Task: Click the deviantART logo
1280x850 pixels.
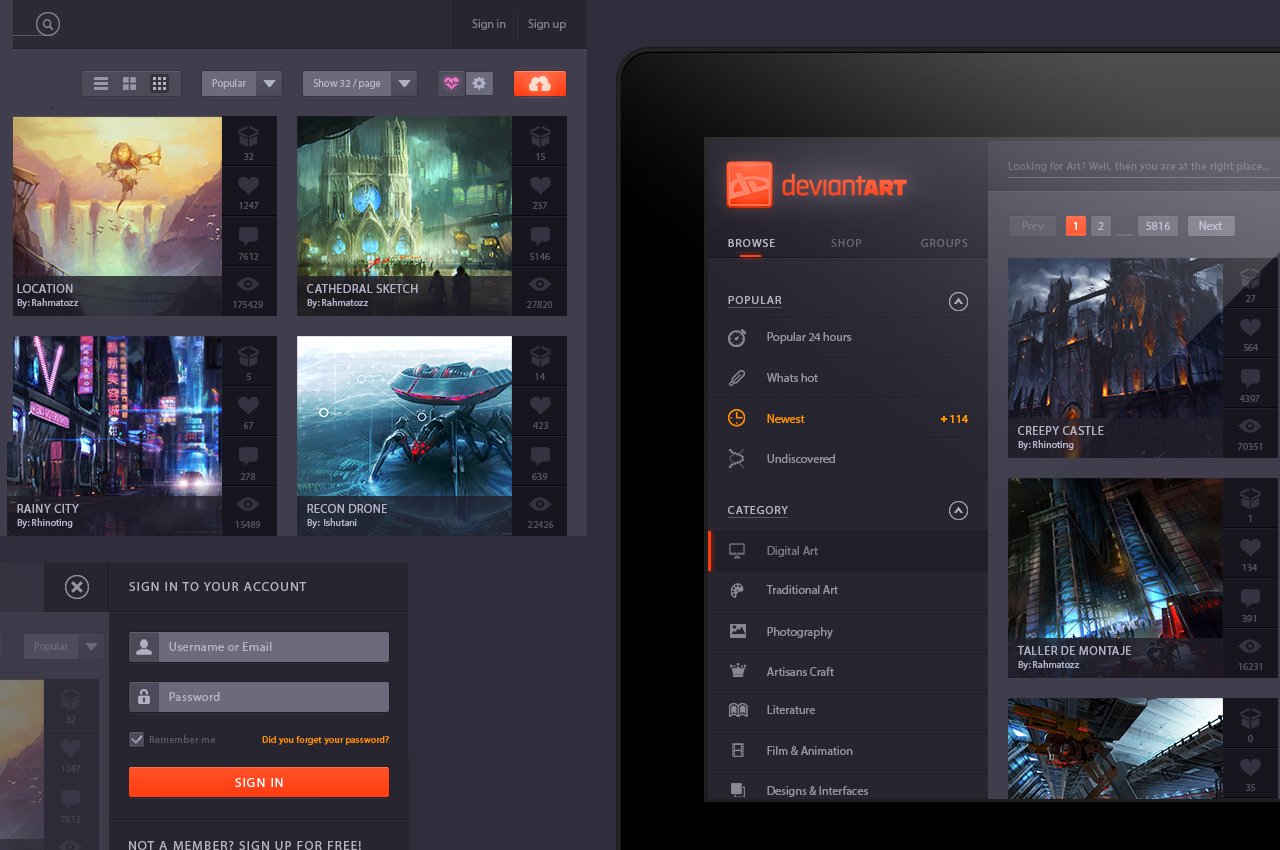Action: (817, 185)
